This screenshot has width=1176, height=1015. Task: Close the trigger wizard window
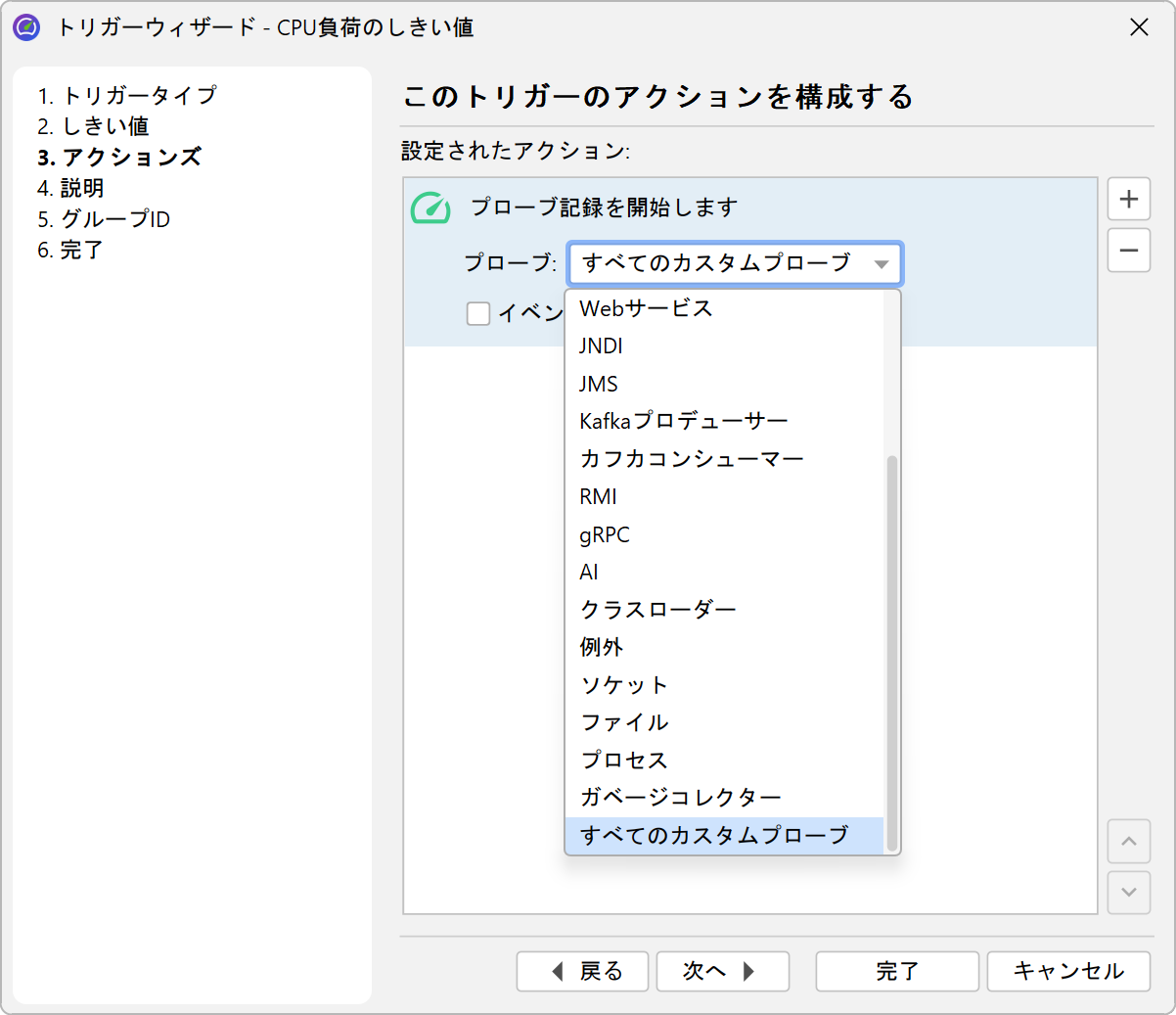pyautogui.click(x=1139, y=27)
